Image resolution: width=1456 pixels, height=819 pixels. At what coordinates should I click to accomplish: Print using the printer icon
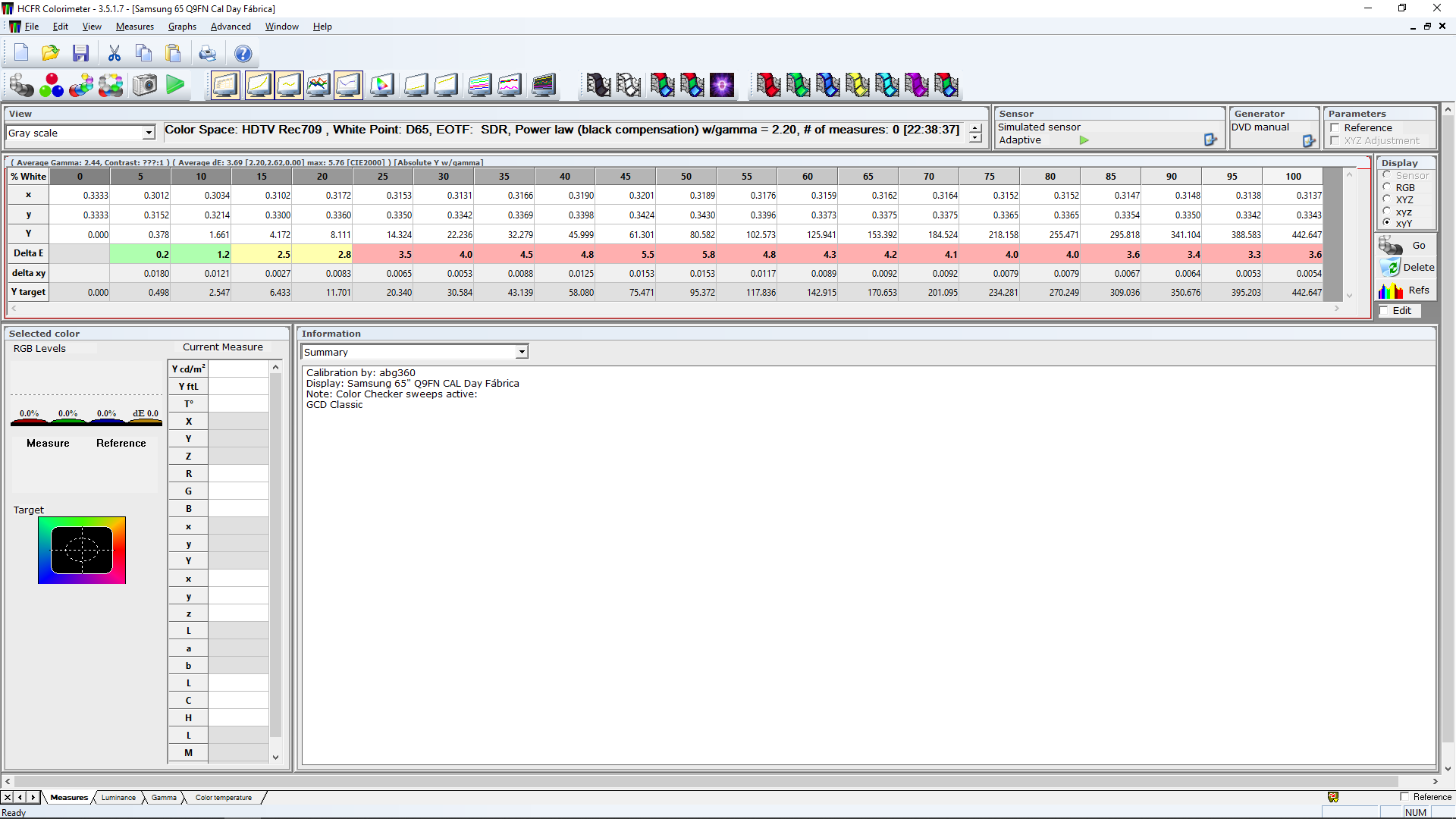pos(208,53)
